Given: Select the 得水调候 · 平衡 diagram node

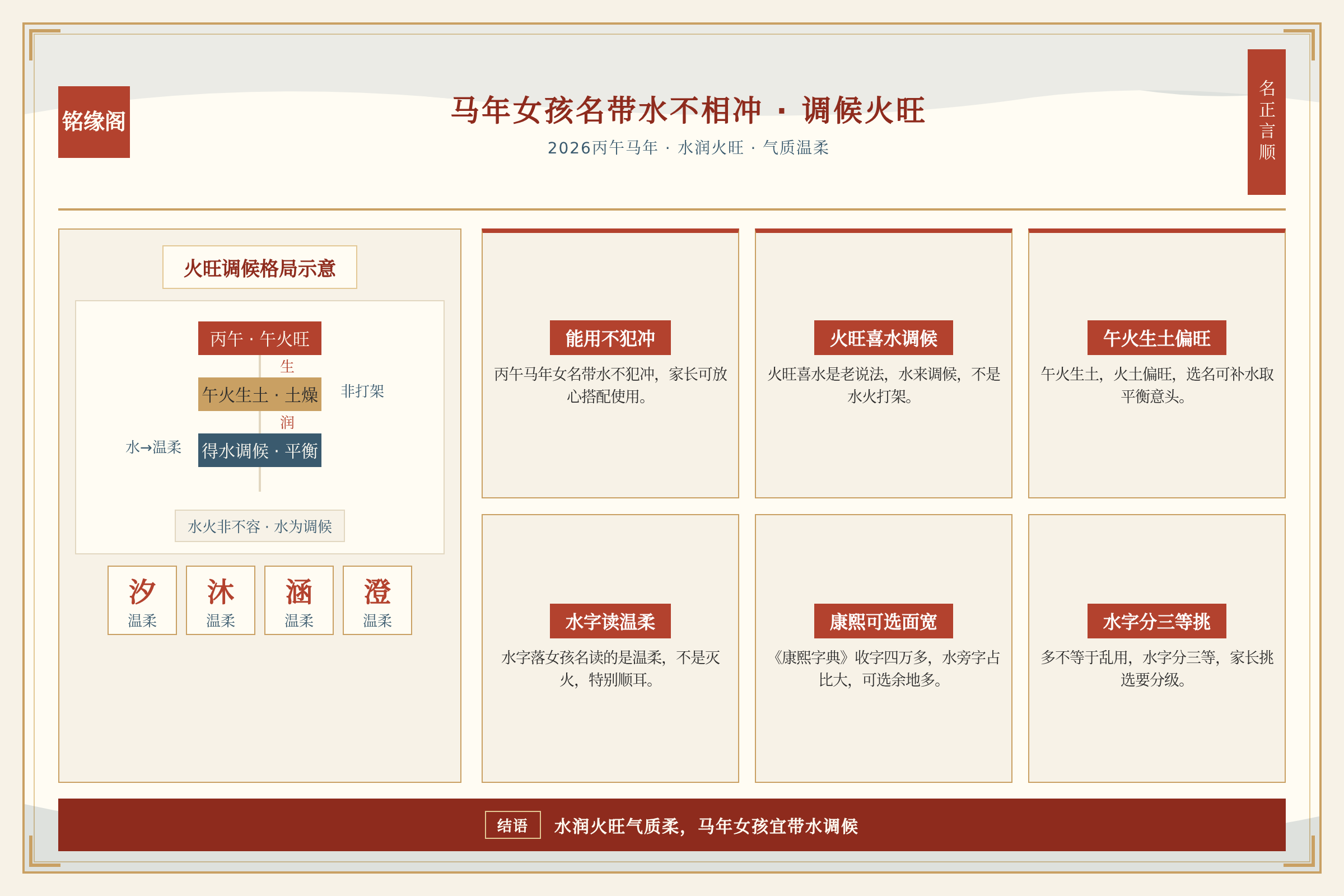Looking at the screenshot, I should [259, 450].
